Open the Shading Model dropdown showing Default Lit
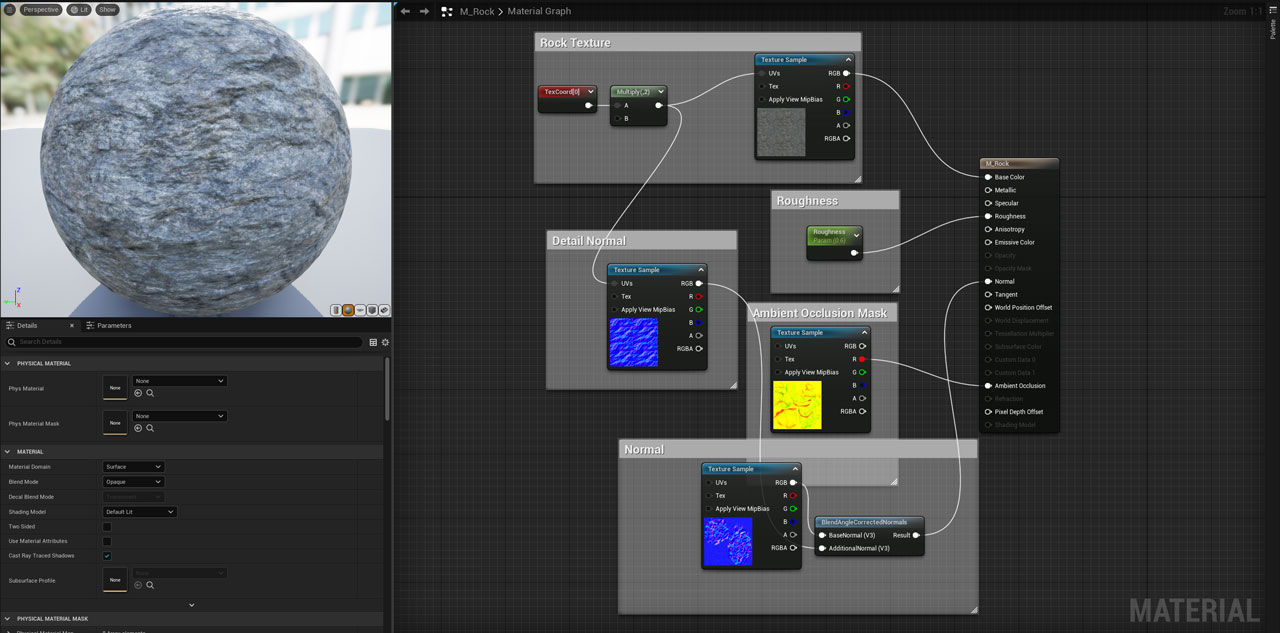This screenshot has height=633, width=1280. point(139,511)
